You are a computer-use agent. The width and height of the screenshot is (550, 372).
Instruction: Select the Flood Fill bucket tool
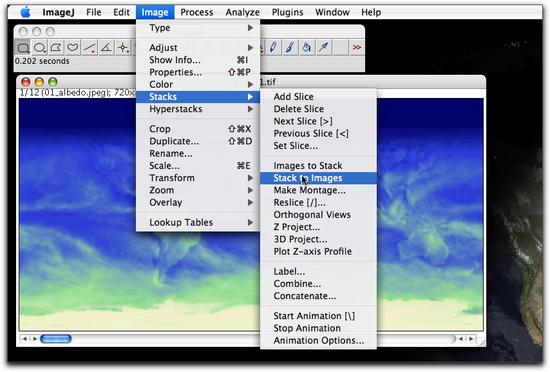pos(307,47)
